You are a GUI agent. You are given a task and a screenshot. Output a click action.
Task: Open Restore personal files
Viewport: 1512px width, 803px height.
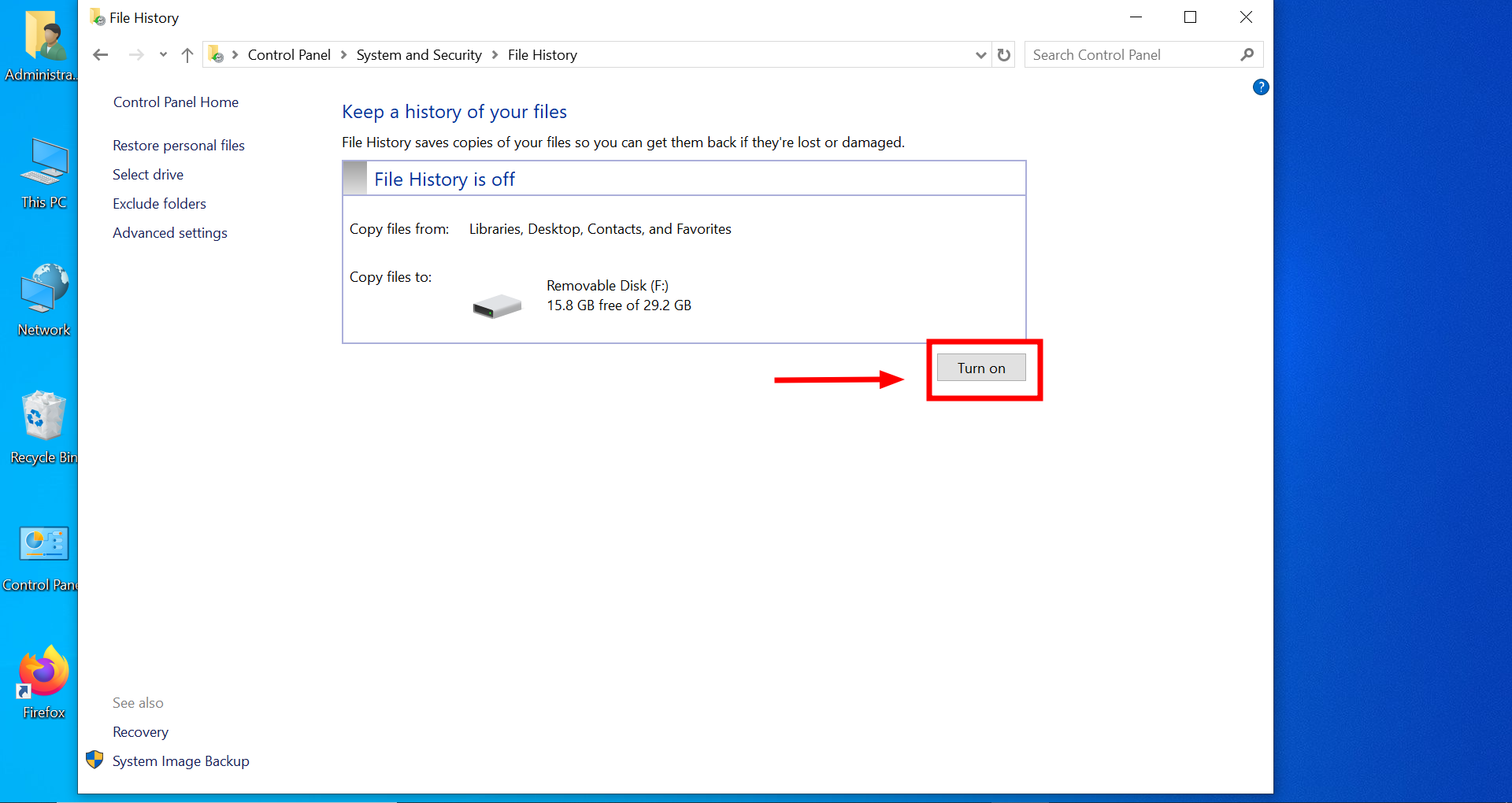[179, 146]
